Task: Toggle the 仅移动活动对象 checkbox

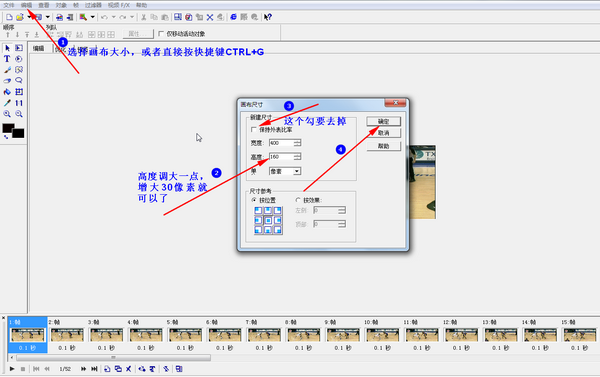Action: (161, 34)
